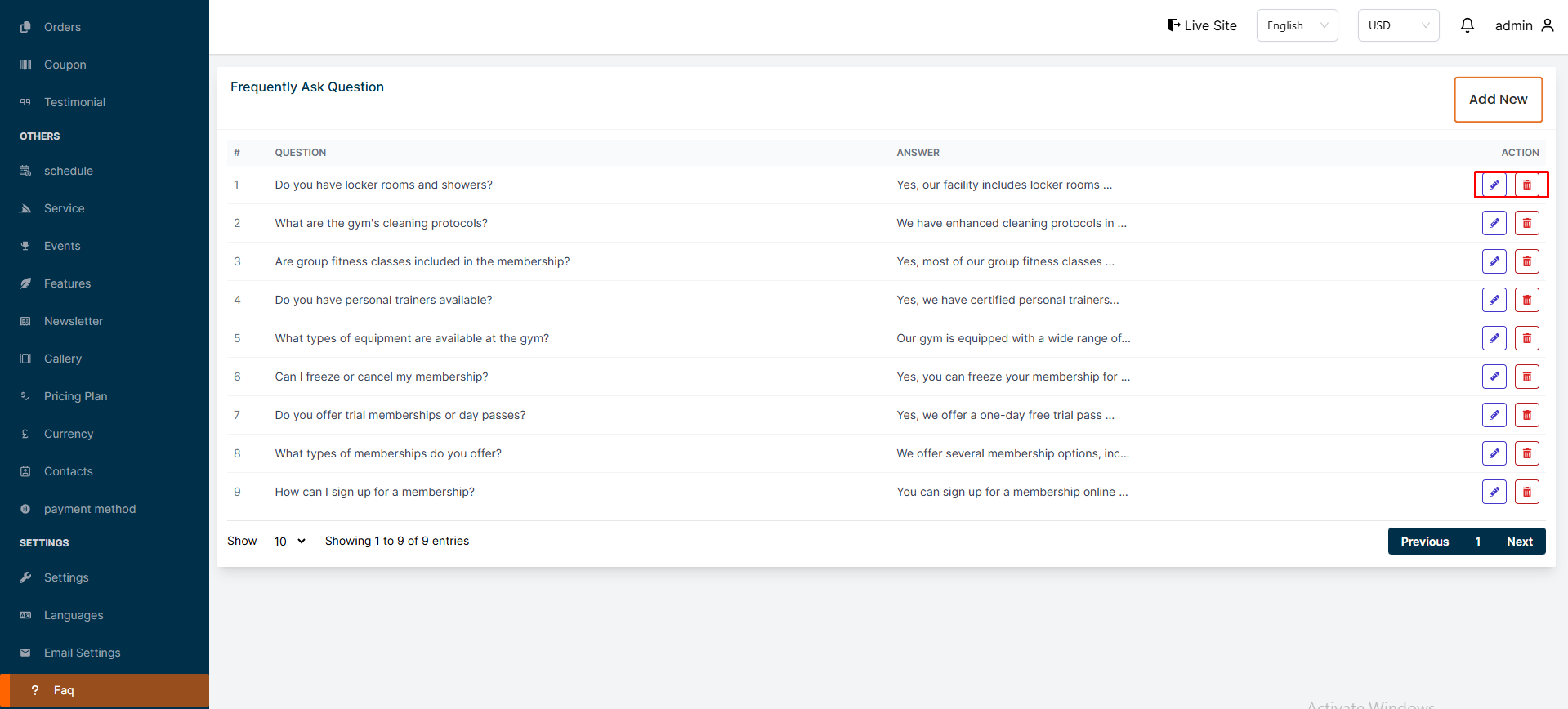Viewport: 1568px width, 709px height.
Task: Open the USD currency dropdown
Action: pyautogui.click(x=1398, y=25)
